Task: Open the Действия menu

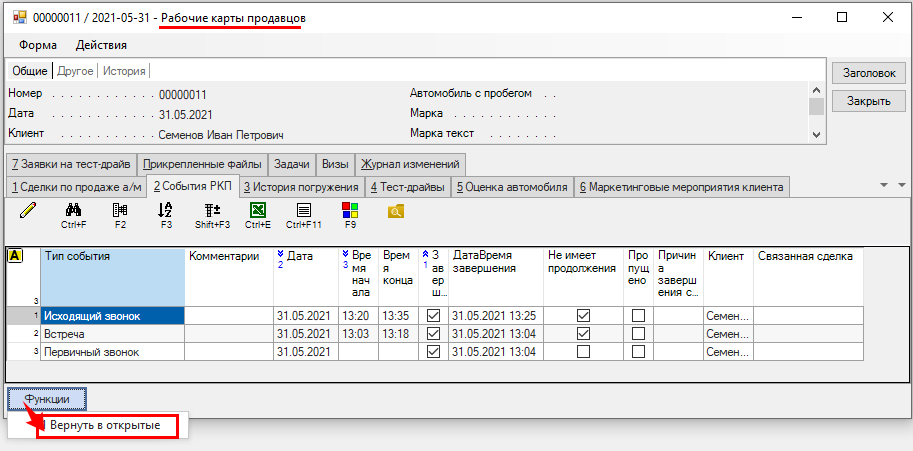Action: coord(101,45)
